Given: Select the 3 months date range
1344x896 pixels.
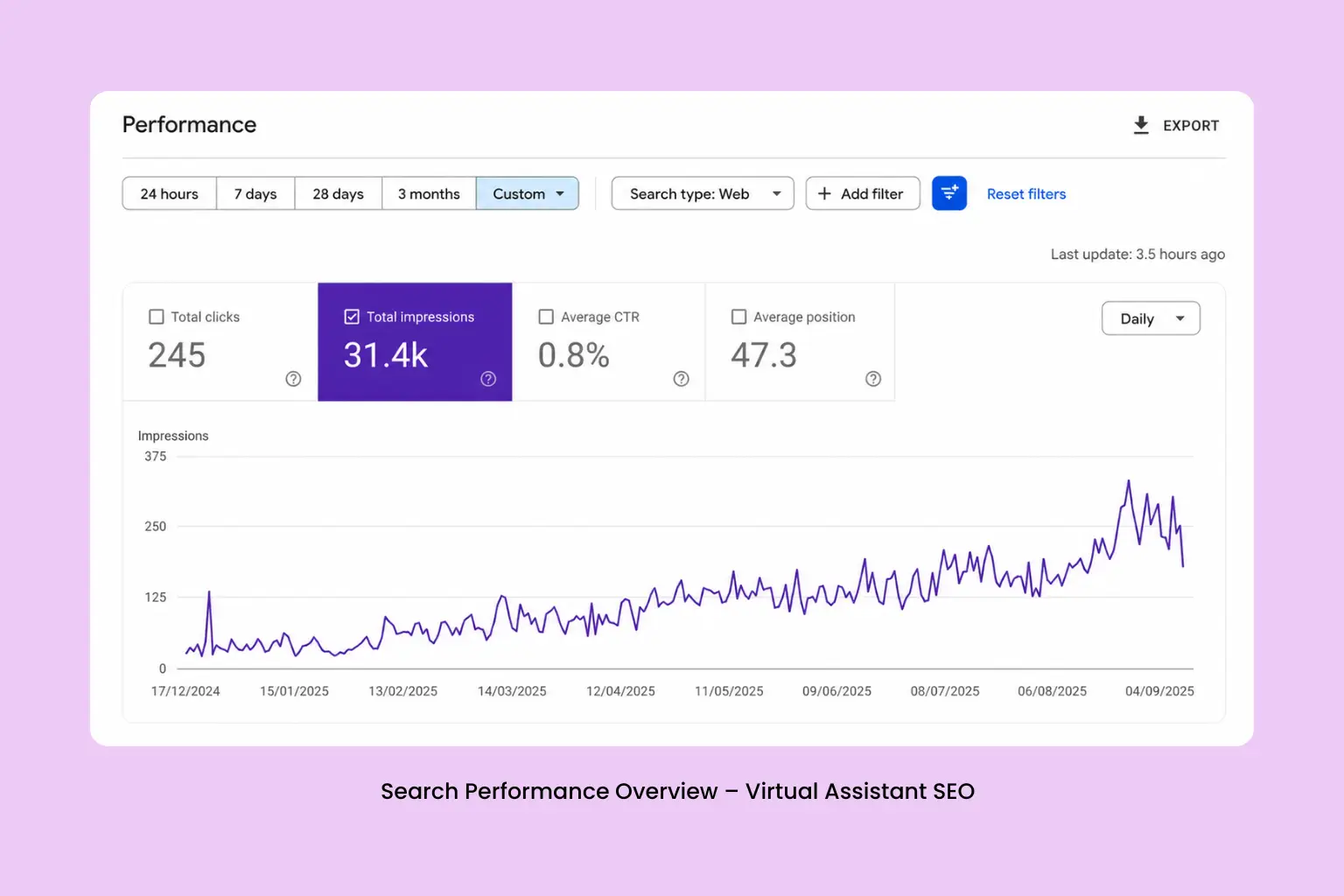Looking at the screenshot, I should pos(429,193).
